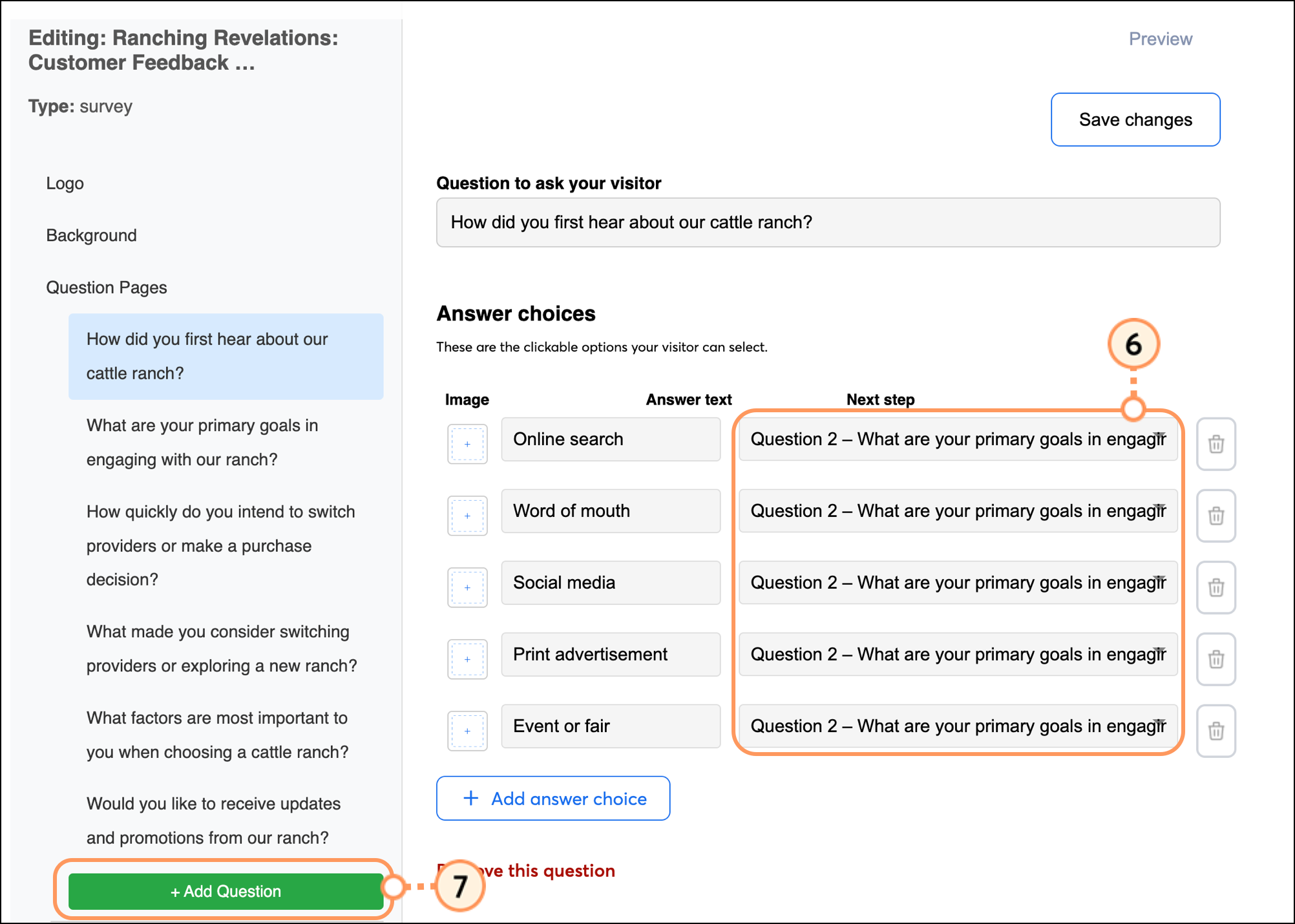
Task: Select 'What made you consider switching' question page
Action: [x=226, y=649]
